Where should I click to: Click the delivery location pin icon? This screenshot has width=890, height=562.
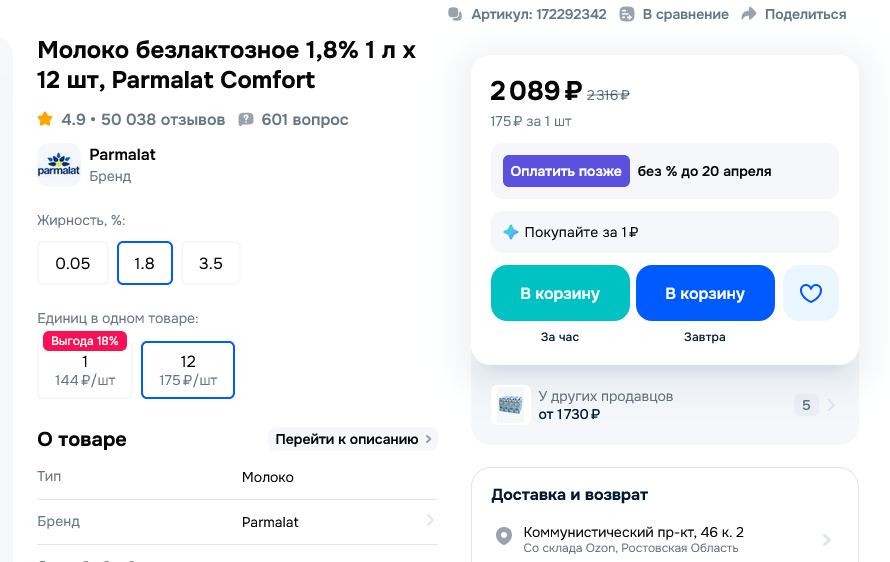pos(505,537)
